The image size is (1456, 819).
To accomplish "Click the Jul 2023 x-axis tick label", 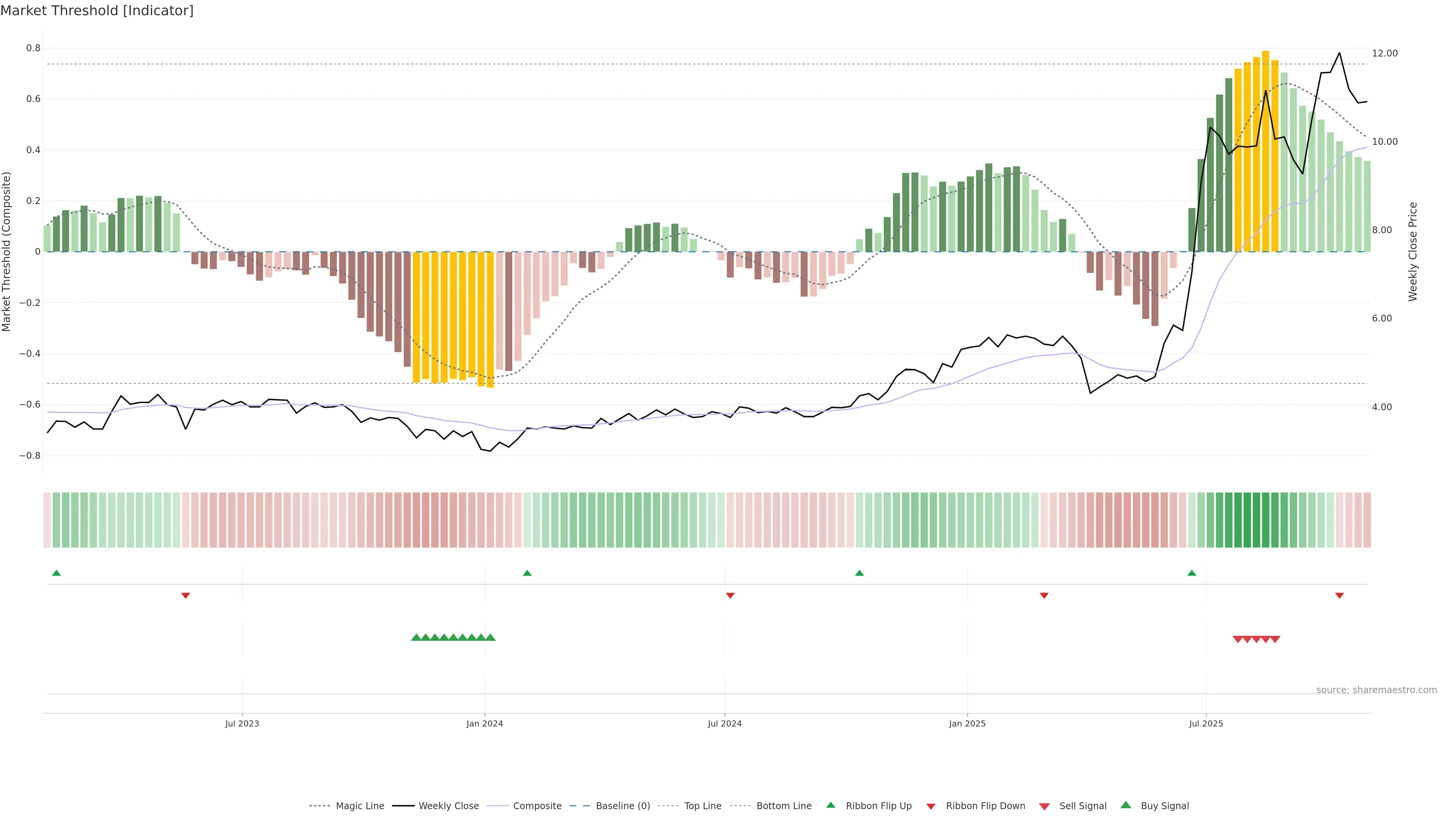I will (x=242, y=723).
